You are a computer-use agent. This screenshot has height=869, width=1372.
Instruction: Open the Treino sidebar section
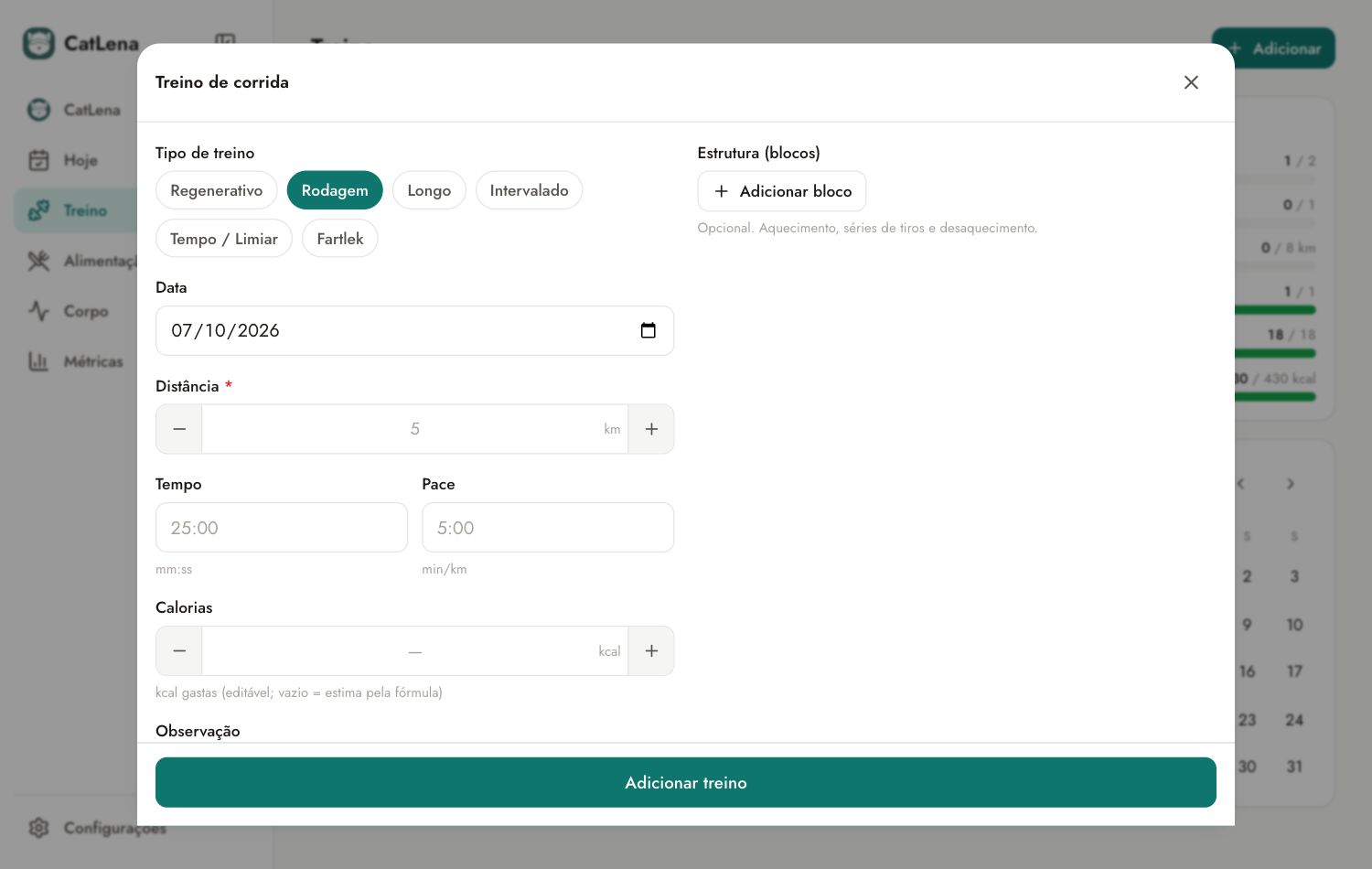point(74,210)
